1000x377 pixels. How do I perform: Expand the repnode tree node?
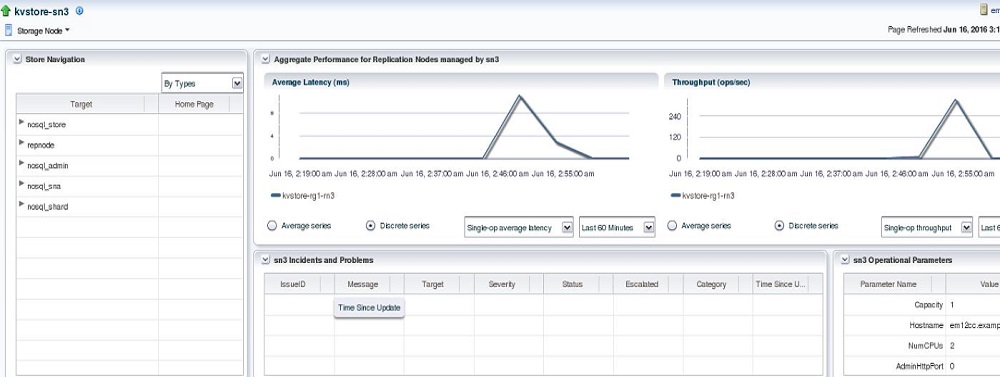(22, 142)
